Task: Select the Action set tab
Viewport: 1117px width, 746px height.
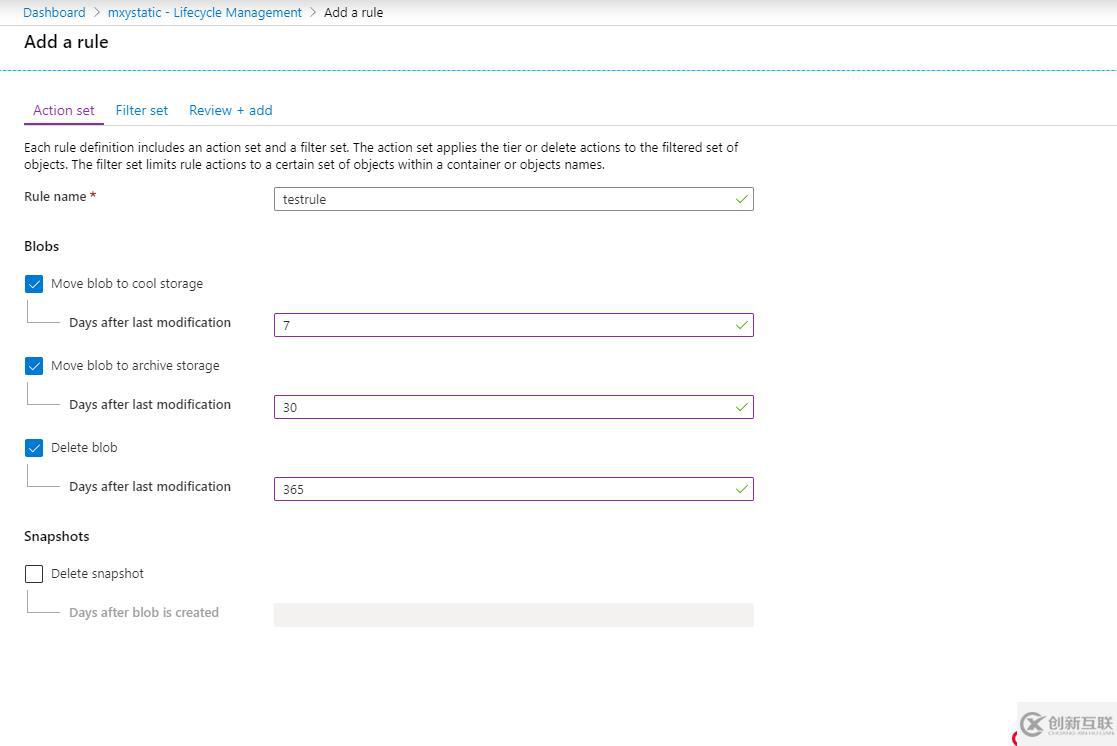Action: pyautogui.click(x=64, y=110)
